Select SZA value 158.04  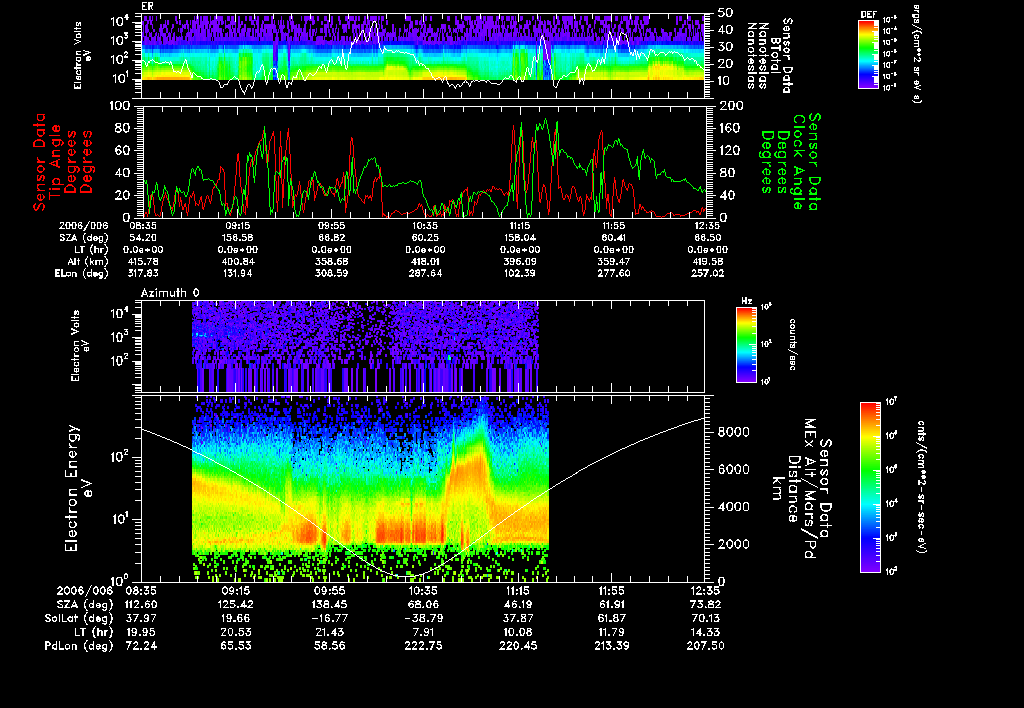click(x=519, y=238)
